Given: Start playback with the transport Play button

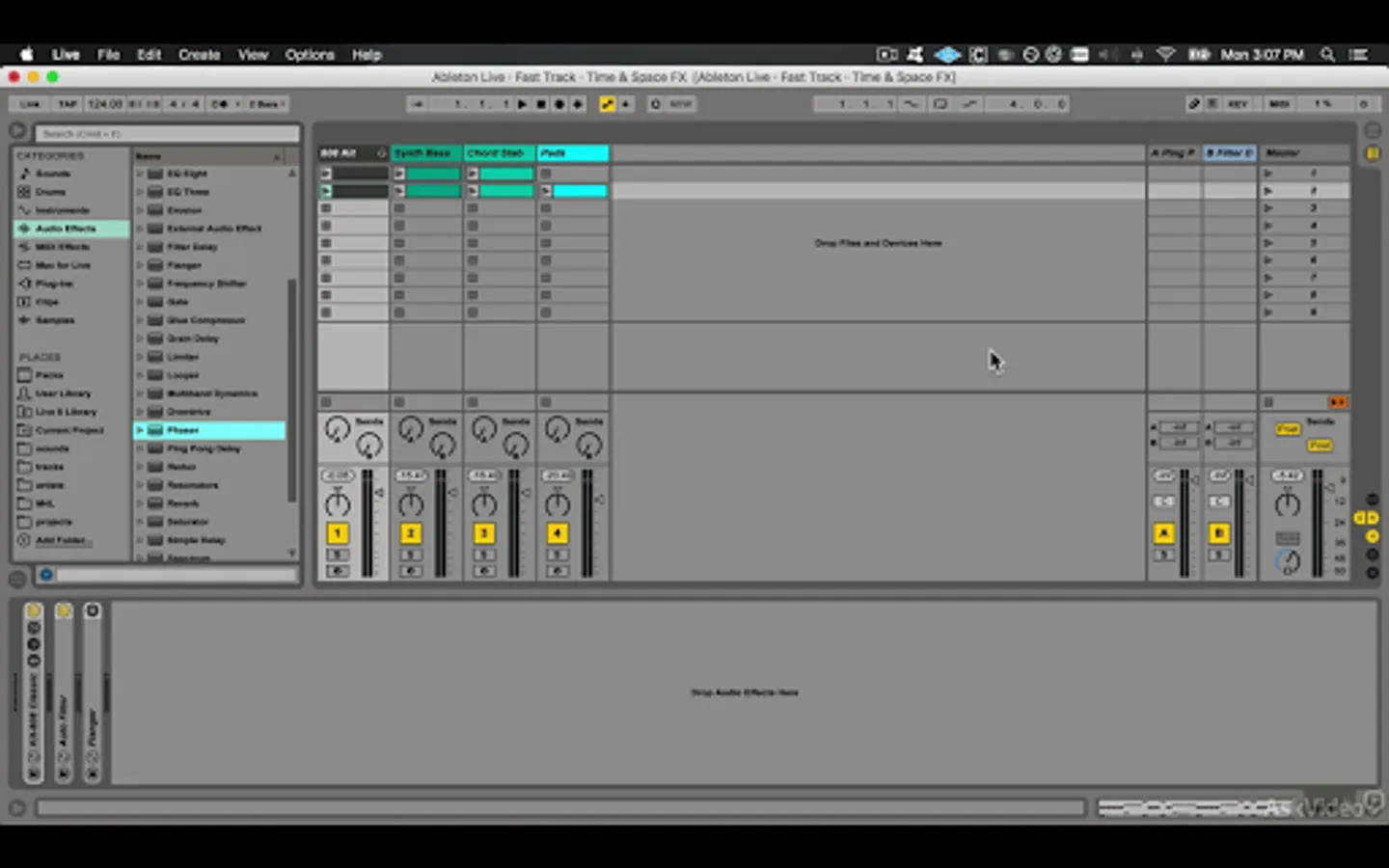Looking at the screenshot, I should pos(522,104).
